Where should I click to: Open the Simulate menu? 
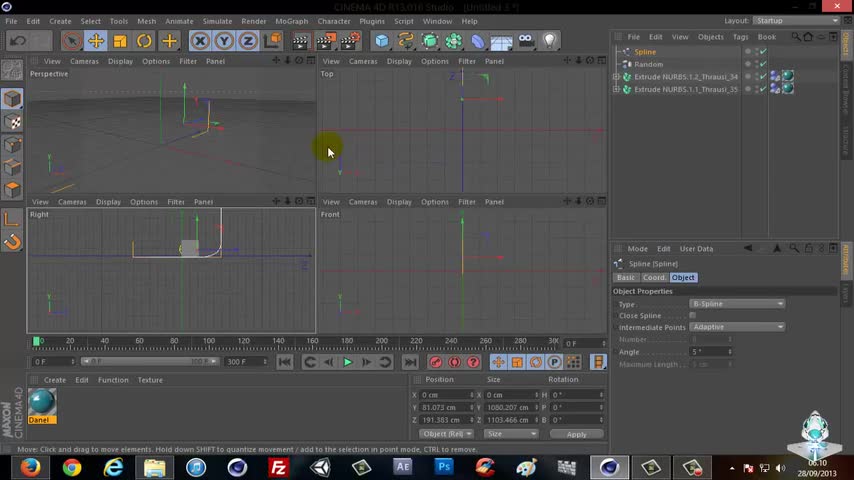[217, 21]
